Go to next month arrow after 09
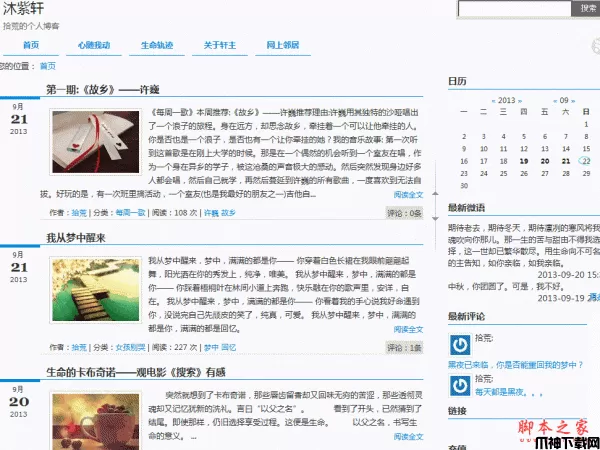The width and height of the screenshot is (600, 450). coord(573,101)
